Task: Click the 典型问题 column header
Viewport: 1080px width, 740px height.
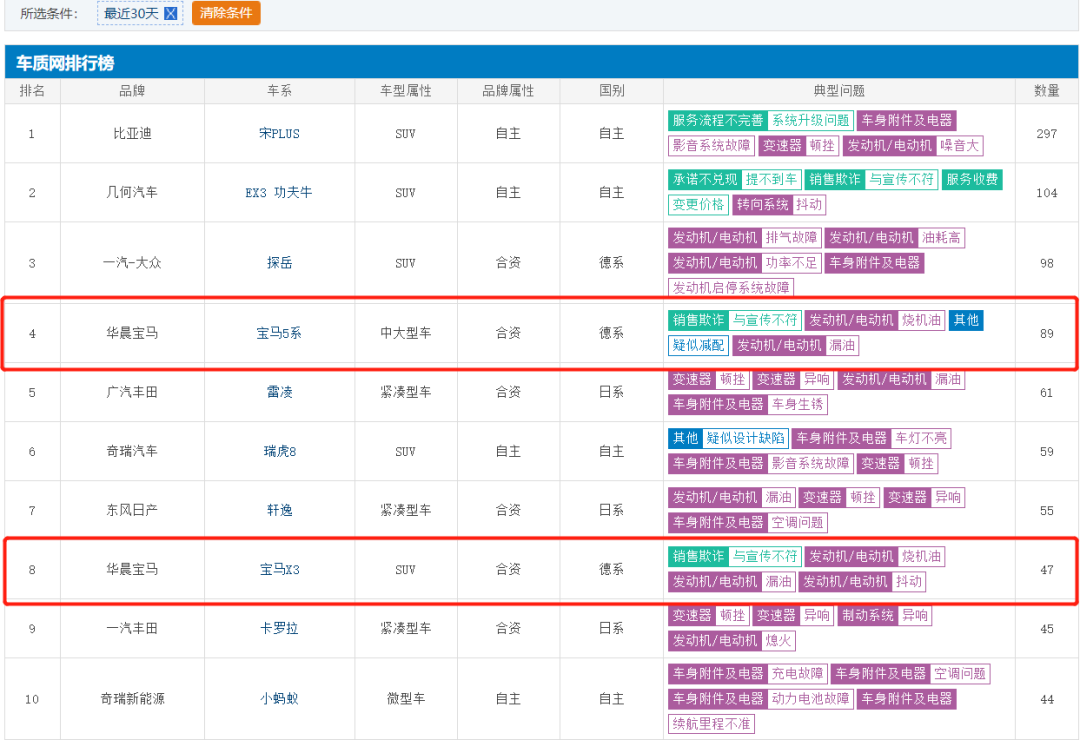Action: 839,91
